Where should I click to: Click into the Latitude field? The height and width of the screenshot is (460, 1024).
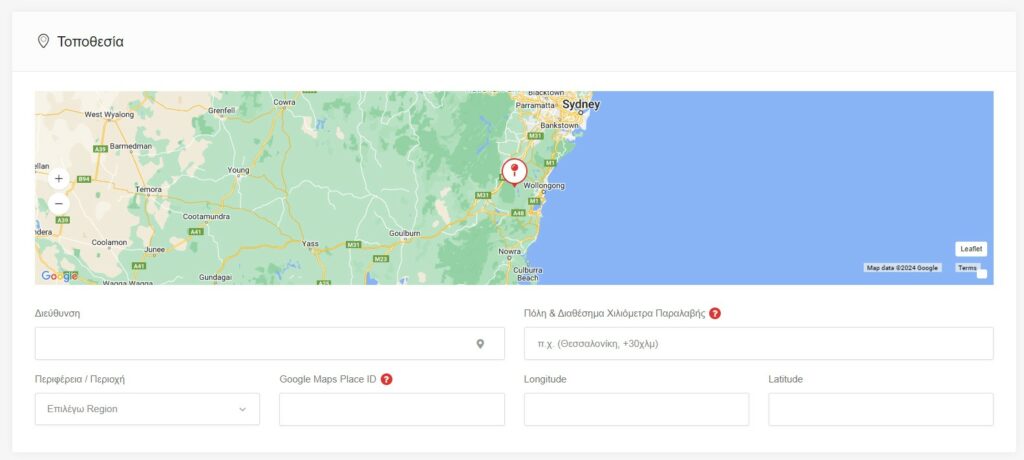click(x=880, y=409)
